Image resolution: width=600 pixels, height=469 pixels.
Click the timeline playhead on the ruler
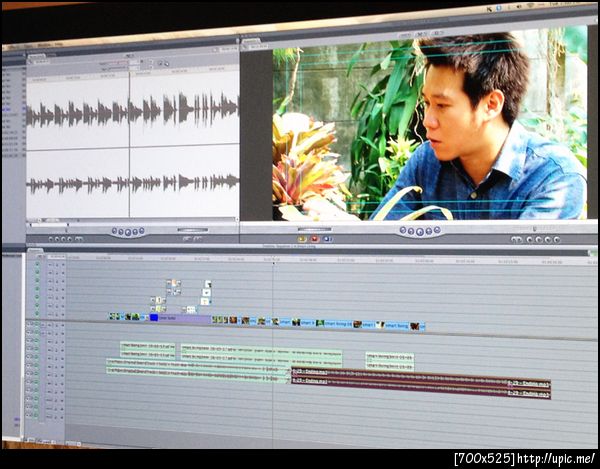(273, 263)
